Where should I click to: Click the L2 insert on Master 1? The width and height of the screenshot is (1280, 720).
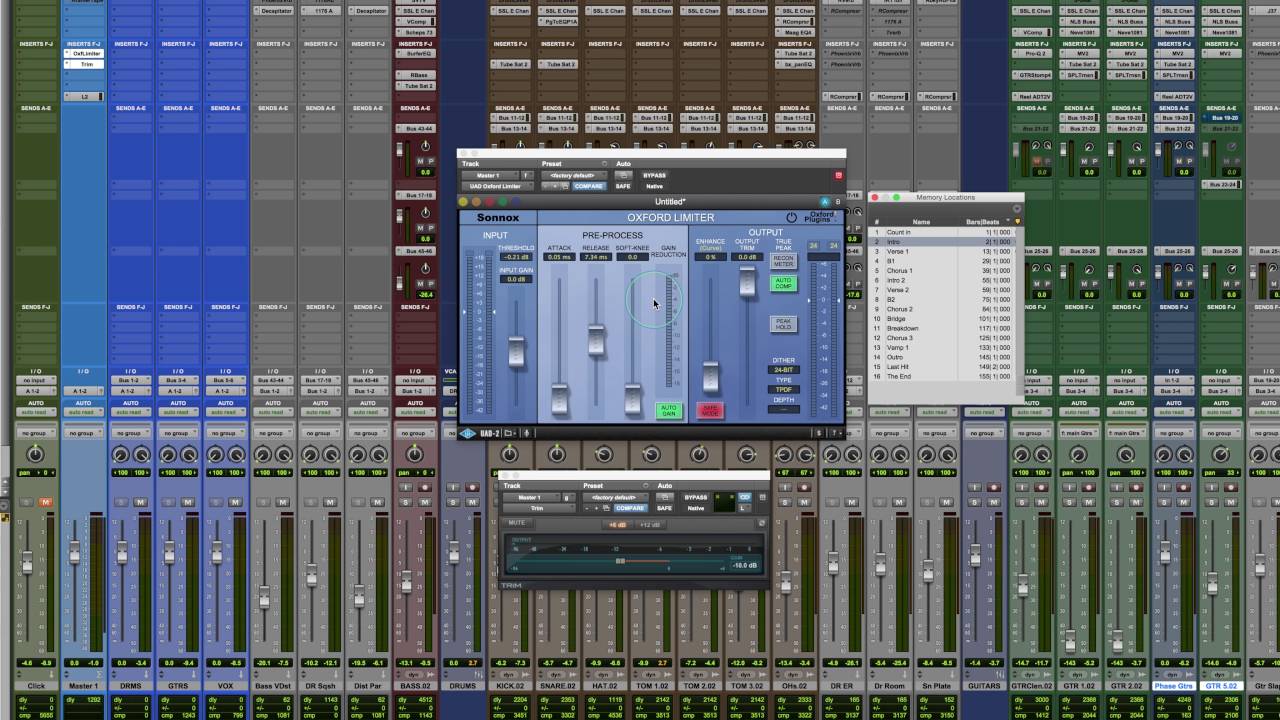tap(83, 97)
